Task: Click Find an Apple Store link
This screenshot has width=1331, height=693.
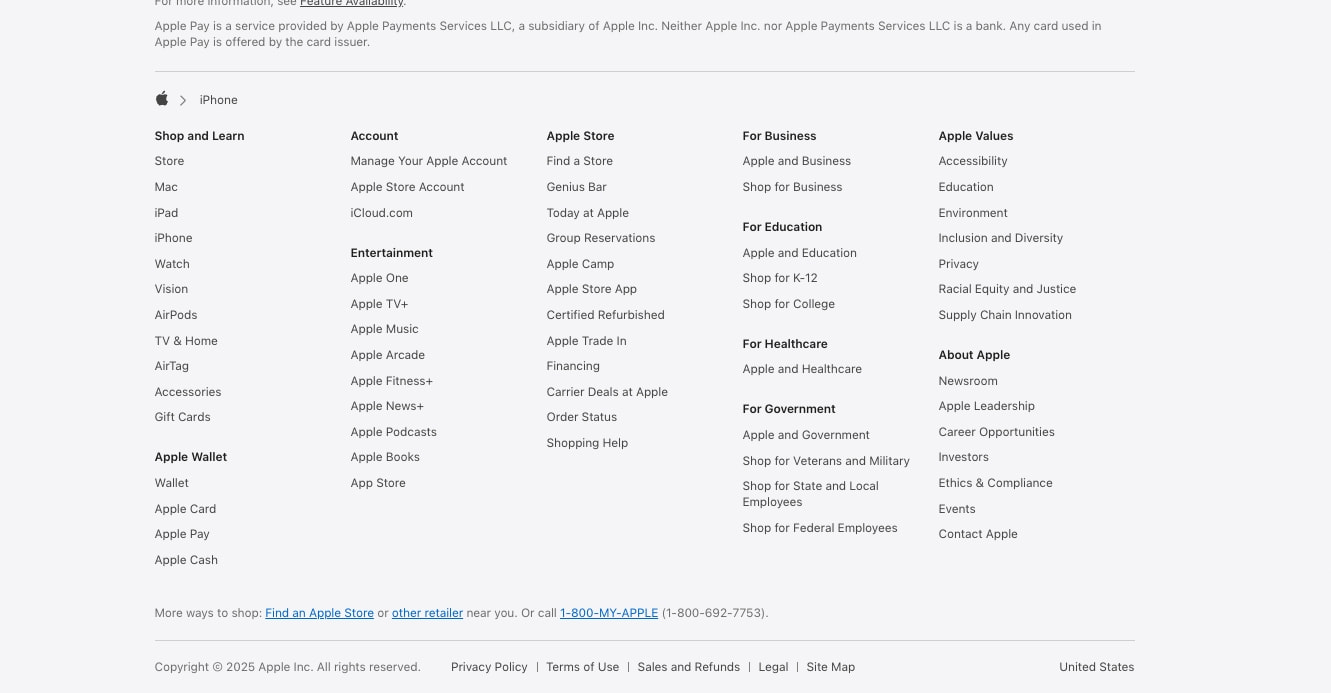Action: point(319,613)
